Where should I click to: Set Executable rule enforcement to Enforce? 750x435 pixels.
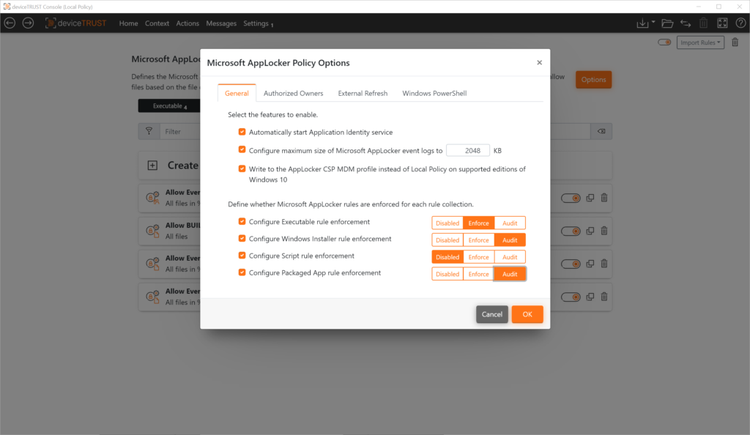pyautogui.click(x=478, y=223)
